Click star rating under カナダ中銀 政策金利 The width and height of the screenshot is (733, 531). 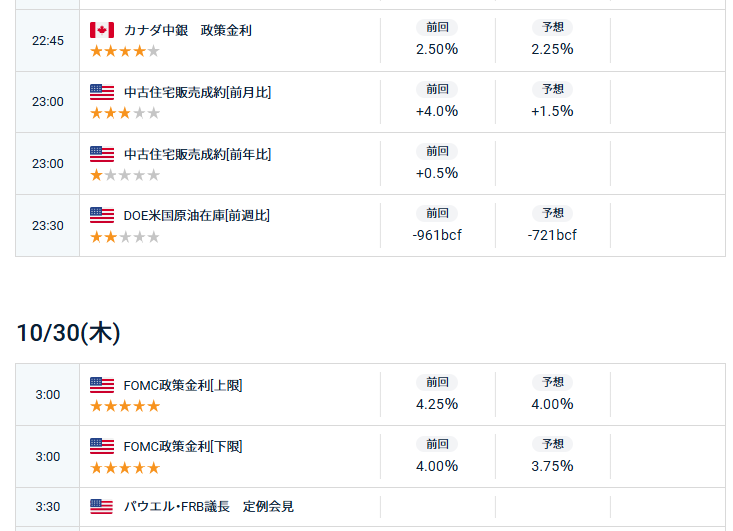[x=124, y=51]
